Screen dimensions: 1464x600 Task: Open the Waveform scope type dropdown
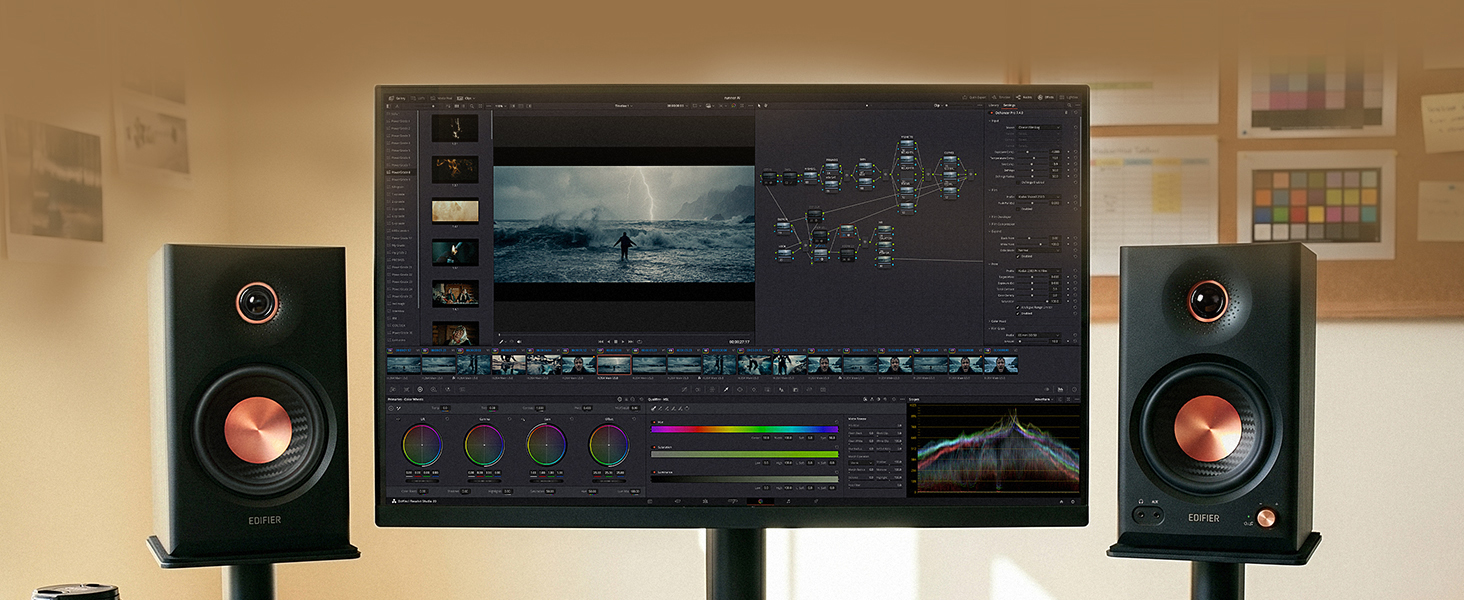coord(1044,400)
